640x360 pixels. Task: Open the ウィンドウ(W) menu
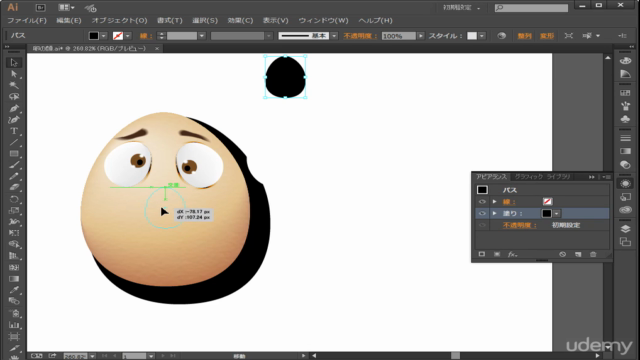(x=323, y=20)
